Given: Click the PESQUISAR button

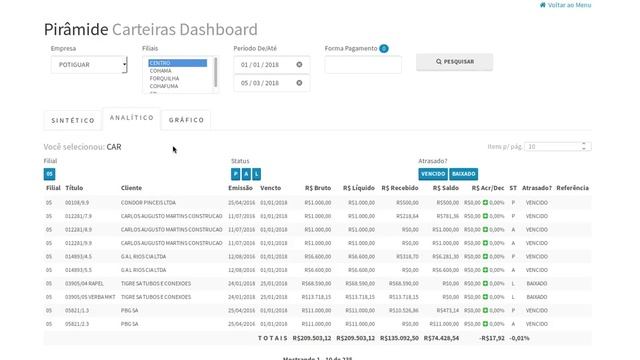Looking at the screenshot, I should 454,62.
